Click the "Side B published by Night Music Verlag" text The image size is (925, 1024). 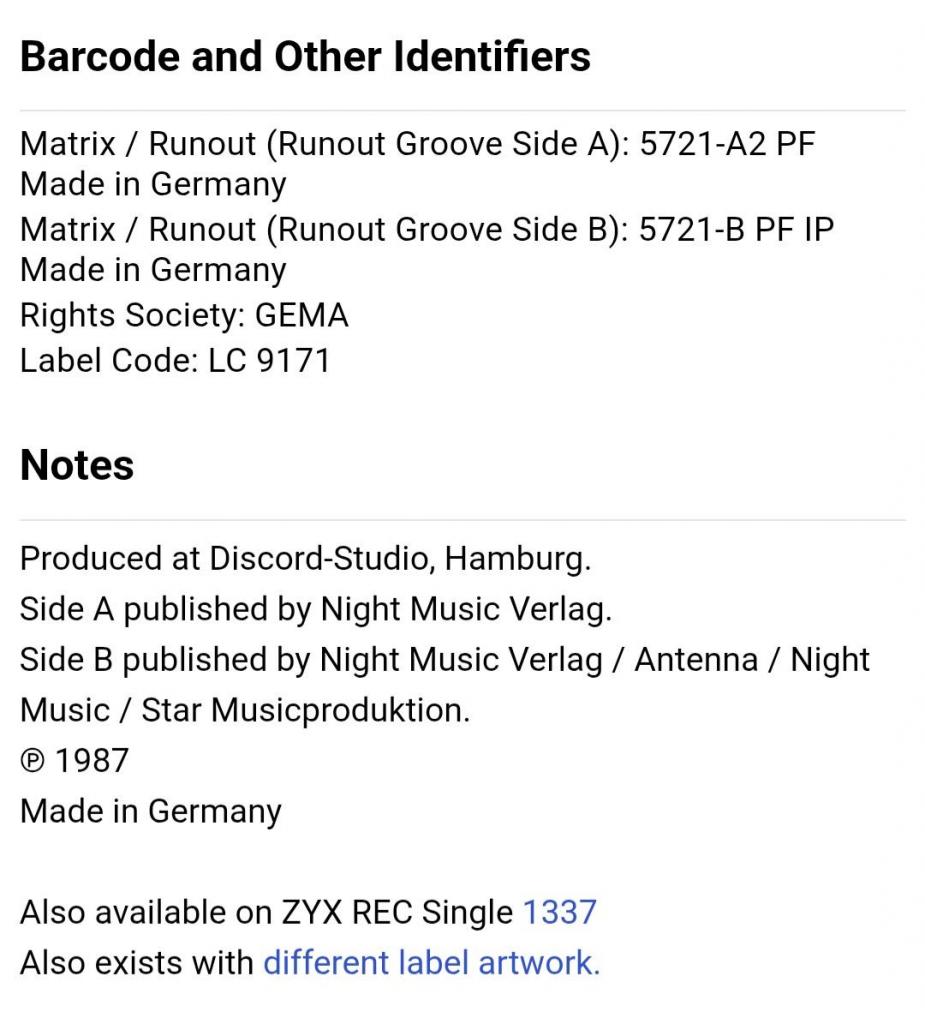point(311,660)
